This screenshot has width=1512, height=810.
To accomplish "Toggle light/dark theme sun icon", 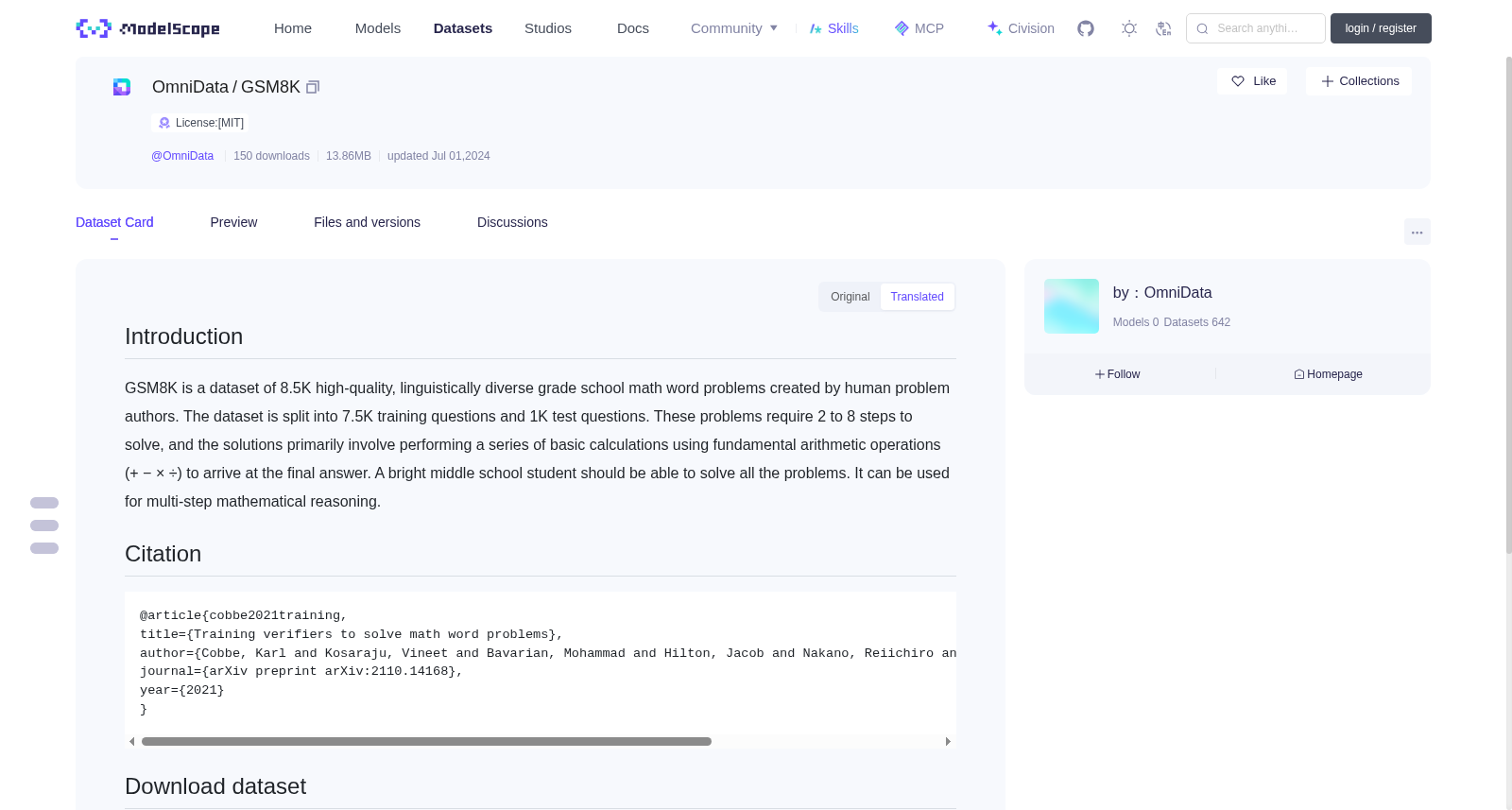I will pos(1129,28).
